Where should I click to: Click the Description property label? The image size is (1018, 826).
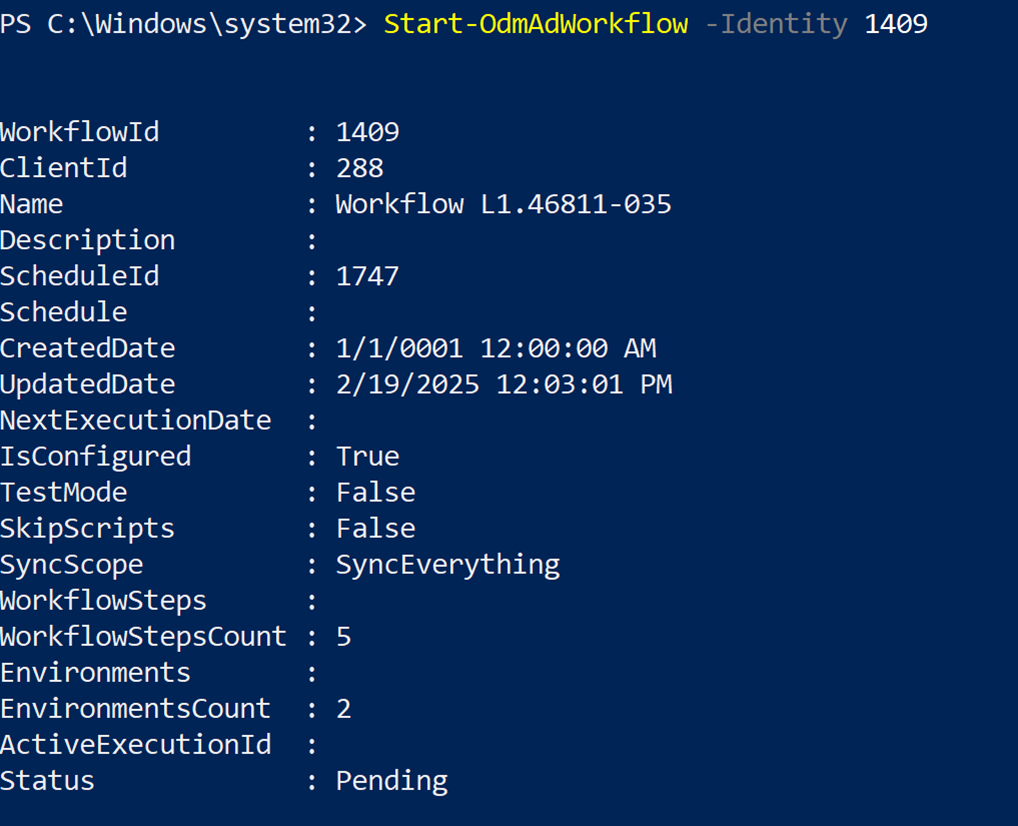point(87,241)
